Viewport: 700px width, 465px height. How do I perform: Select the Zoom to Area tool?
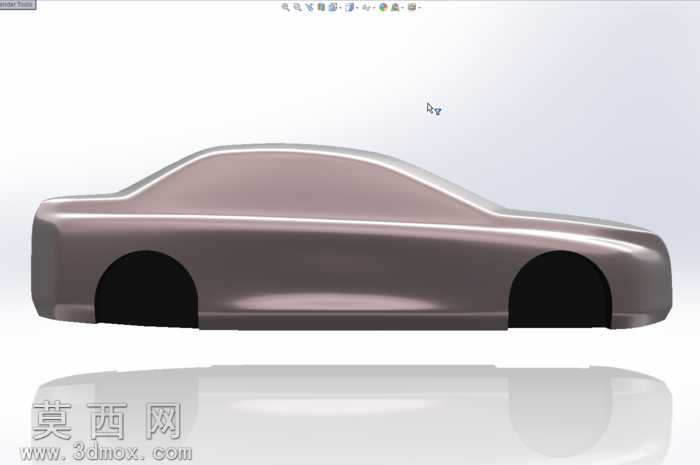coord(297,7)
